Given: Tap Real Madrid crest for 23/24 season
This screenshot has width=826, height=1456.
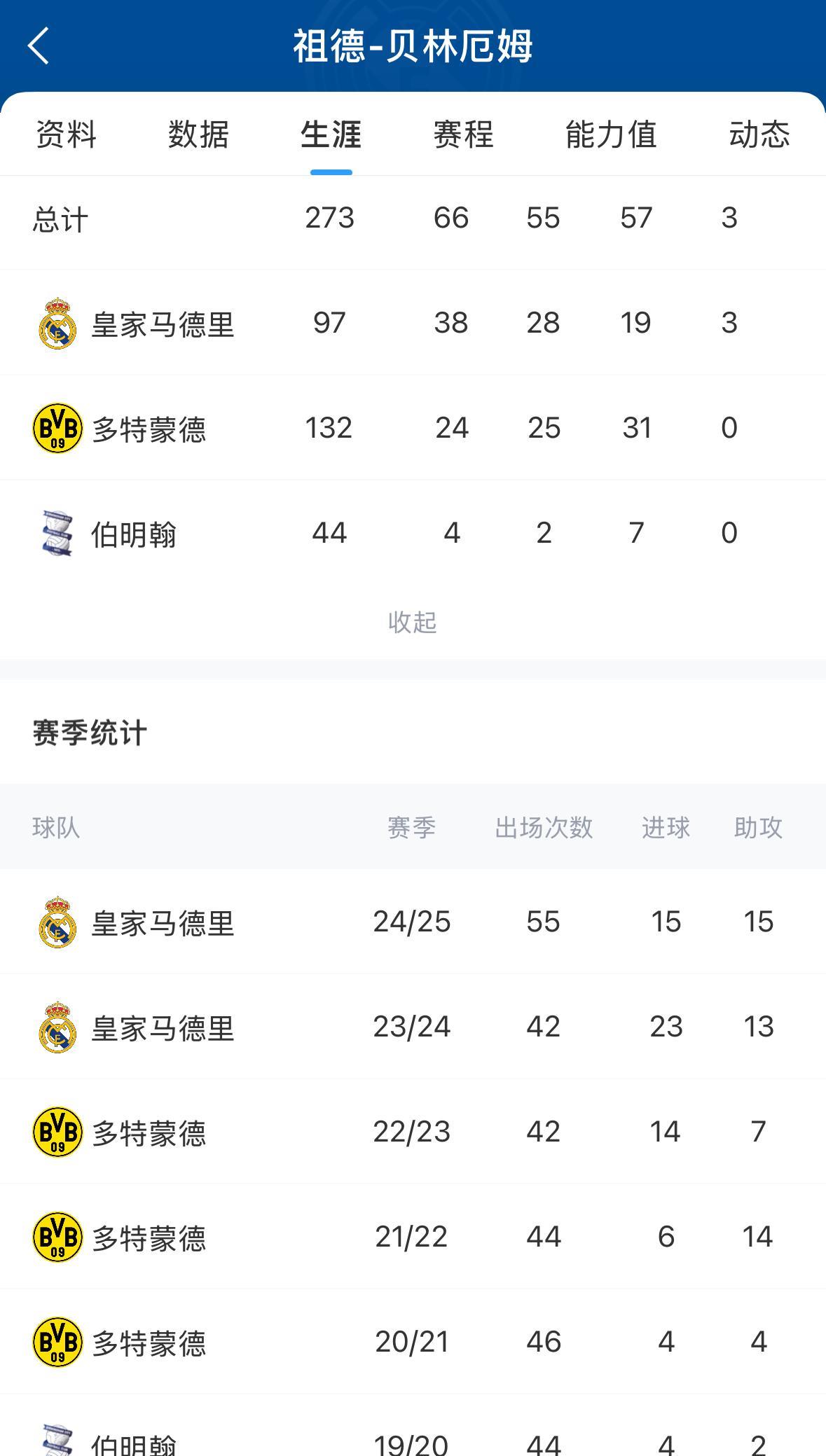Looking at the screenshot, I should [x=57, y=1027].
